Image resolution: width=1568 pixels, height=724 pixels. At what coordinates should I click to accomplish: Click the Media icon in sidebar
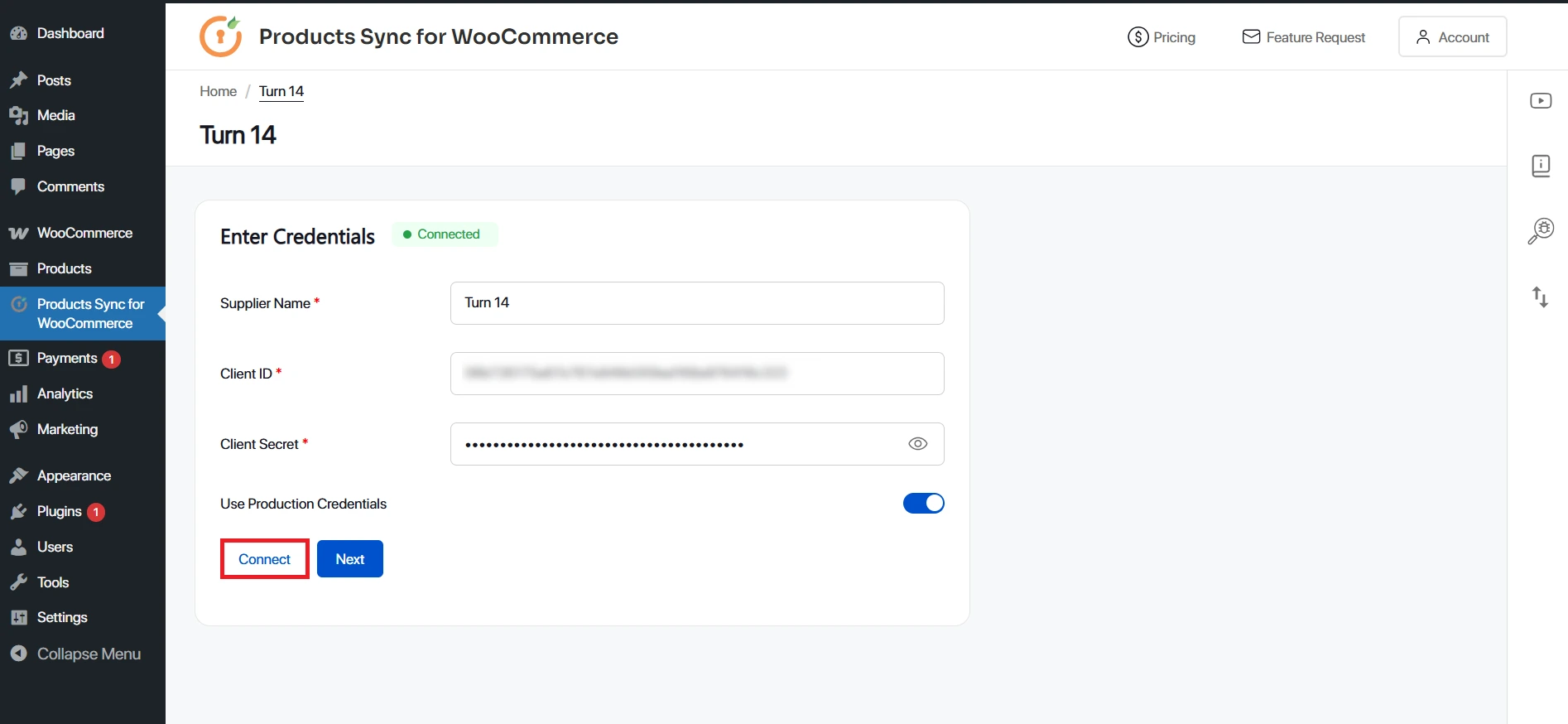(x=18, y=115)
